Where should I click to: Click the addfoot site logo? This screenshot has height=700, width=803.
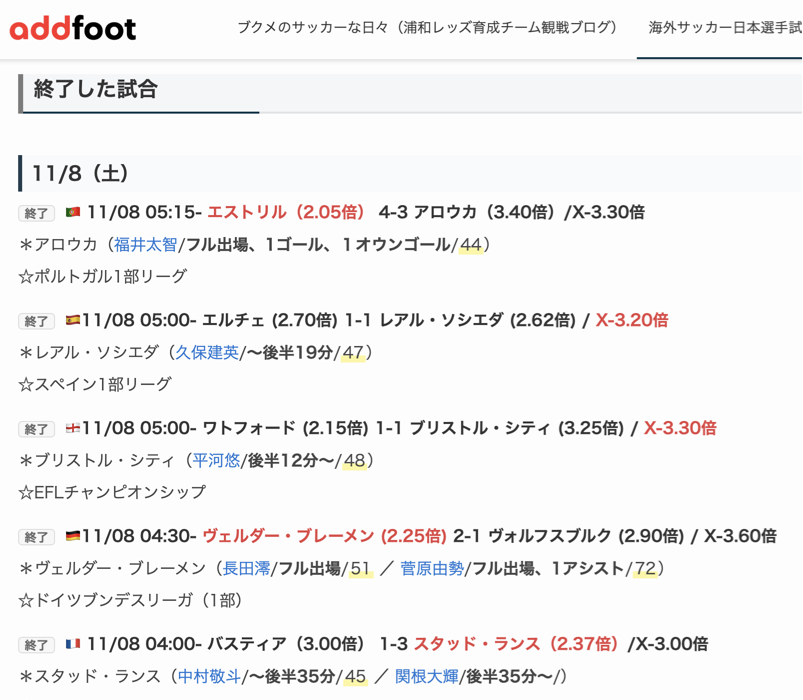coord(73,28)
